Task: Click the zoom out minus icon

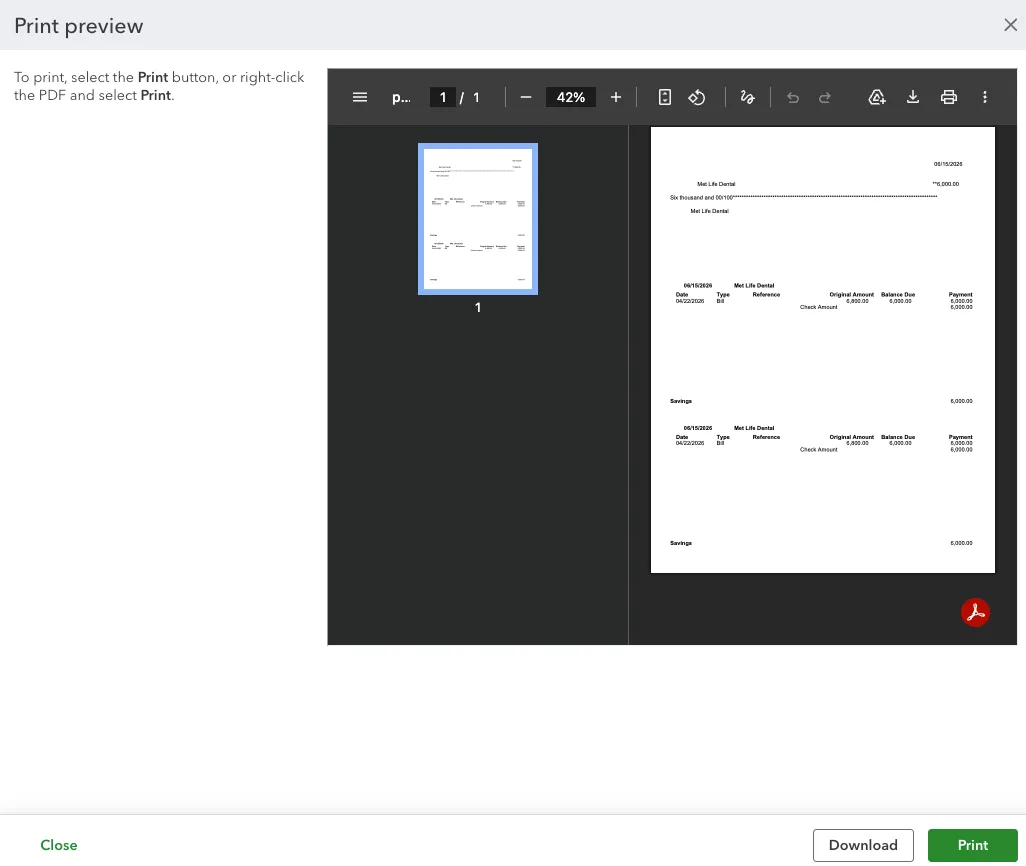Action: 525,98
